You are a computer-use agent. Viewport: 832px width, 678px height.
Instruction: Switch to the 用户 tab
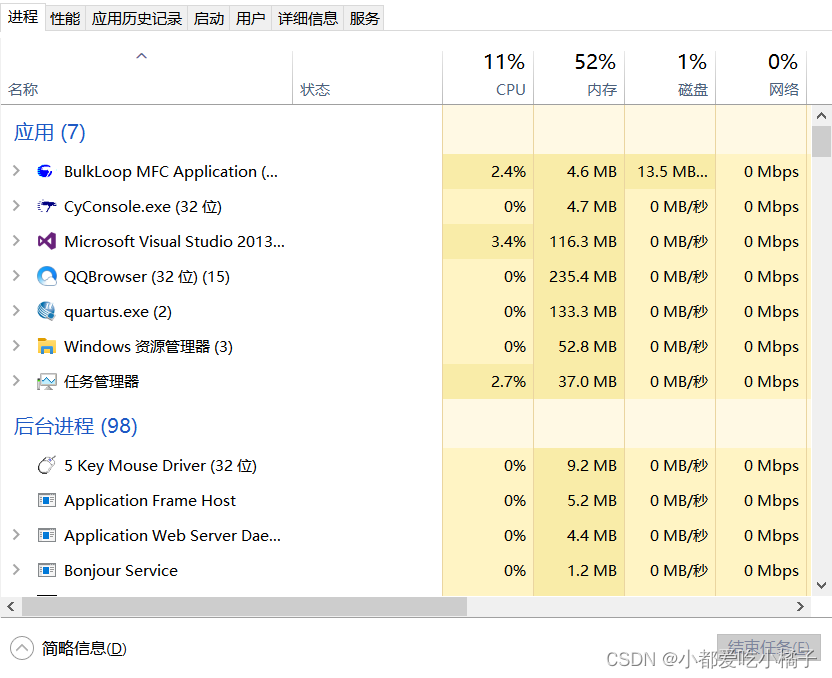(250, 19)
